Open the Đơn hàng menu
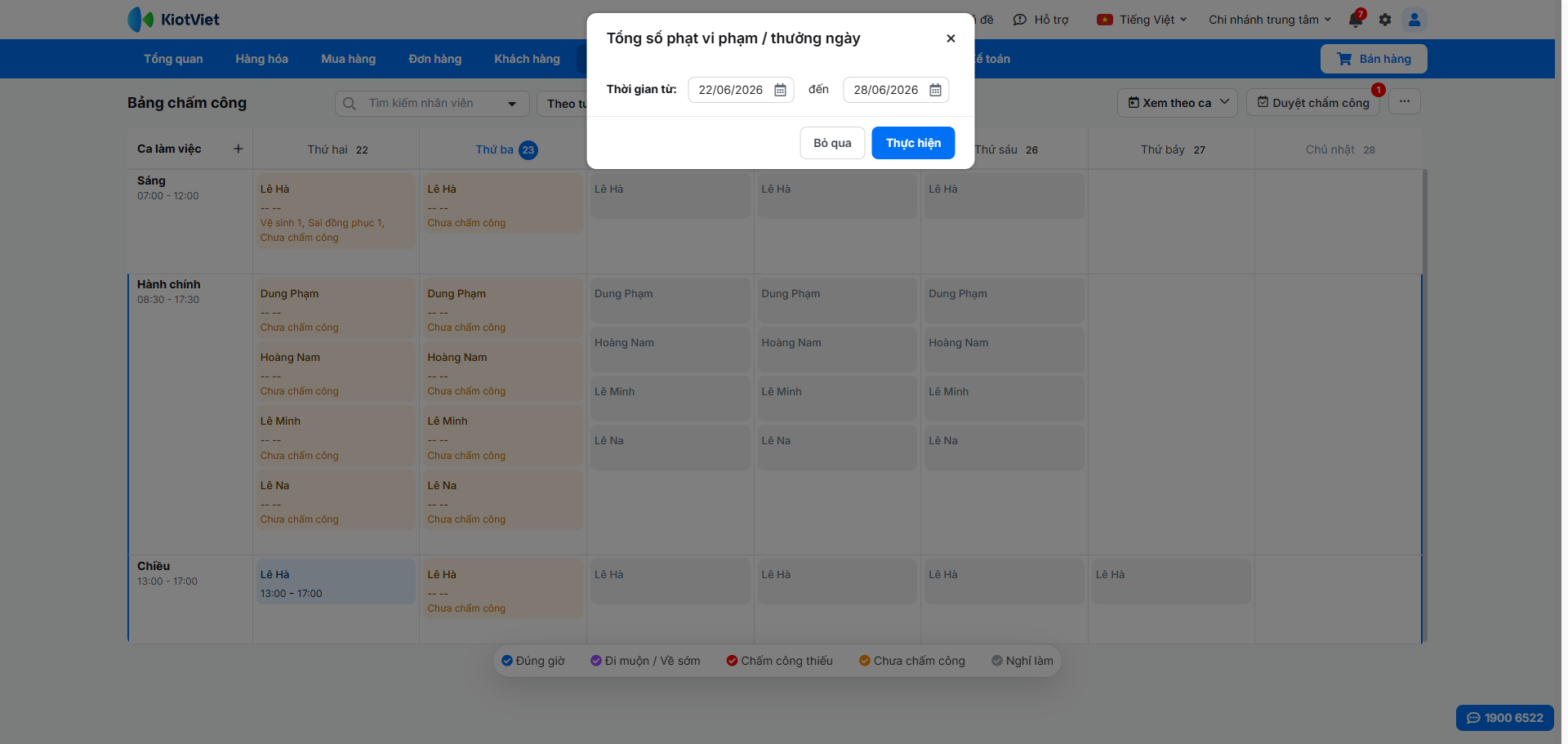Screen dimensions: 1568x744 434,59
